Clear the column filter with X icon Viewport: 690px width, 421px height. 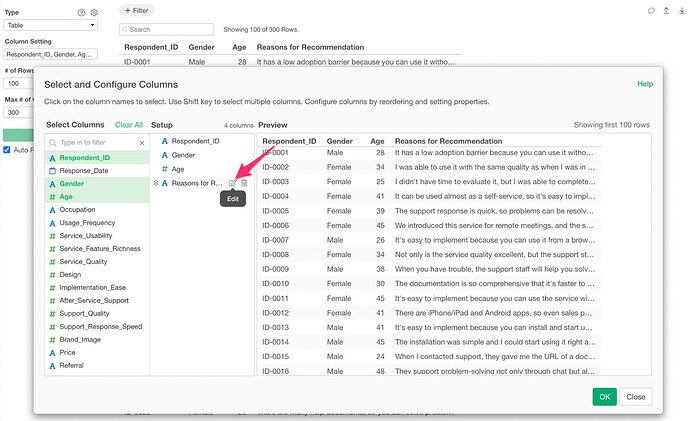(x=140, y=144)
